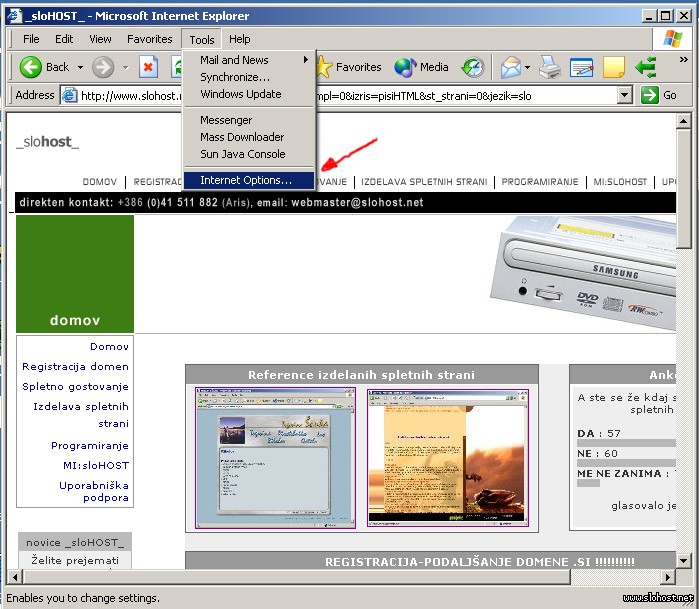Click IZDELAVA SPLETNIH STRANI nav link
The height and width of the screenshot is (609, 699).
[x=424, y=182]
